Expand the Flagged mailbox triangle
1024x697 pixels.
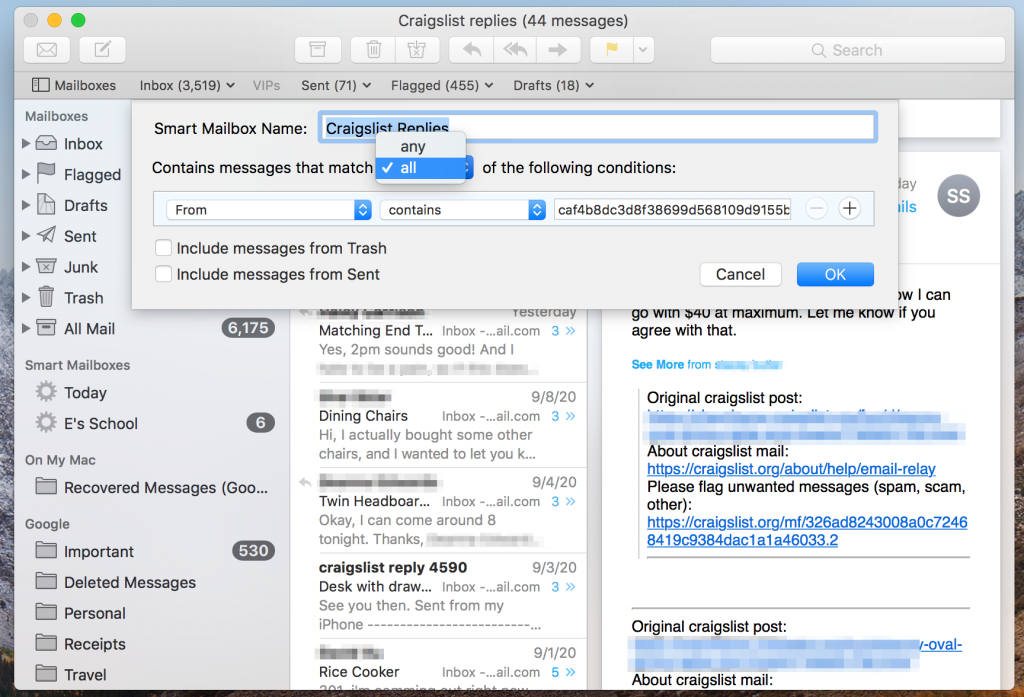pos(26,174)
